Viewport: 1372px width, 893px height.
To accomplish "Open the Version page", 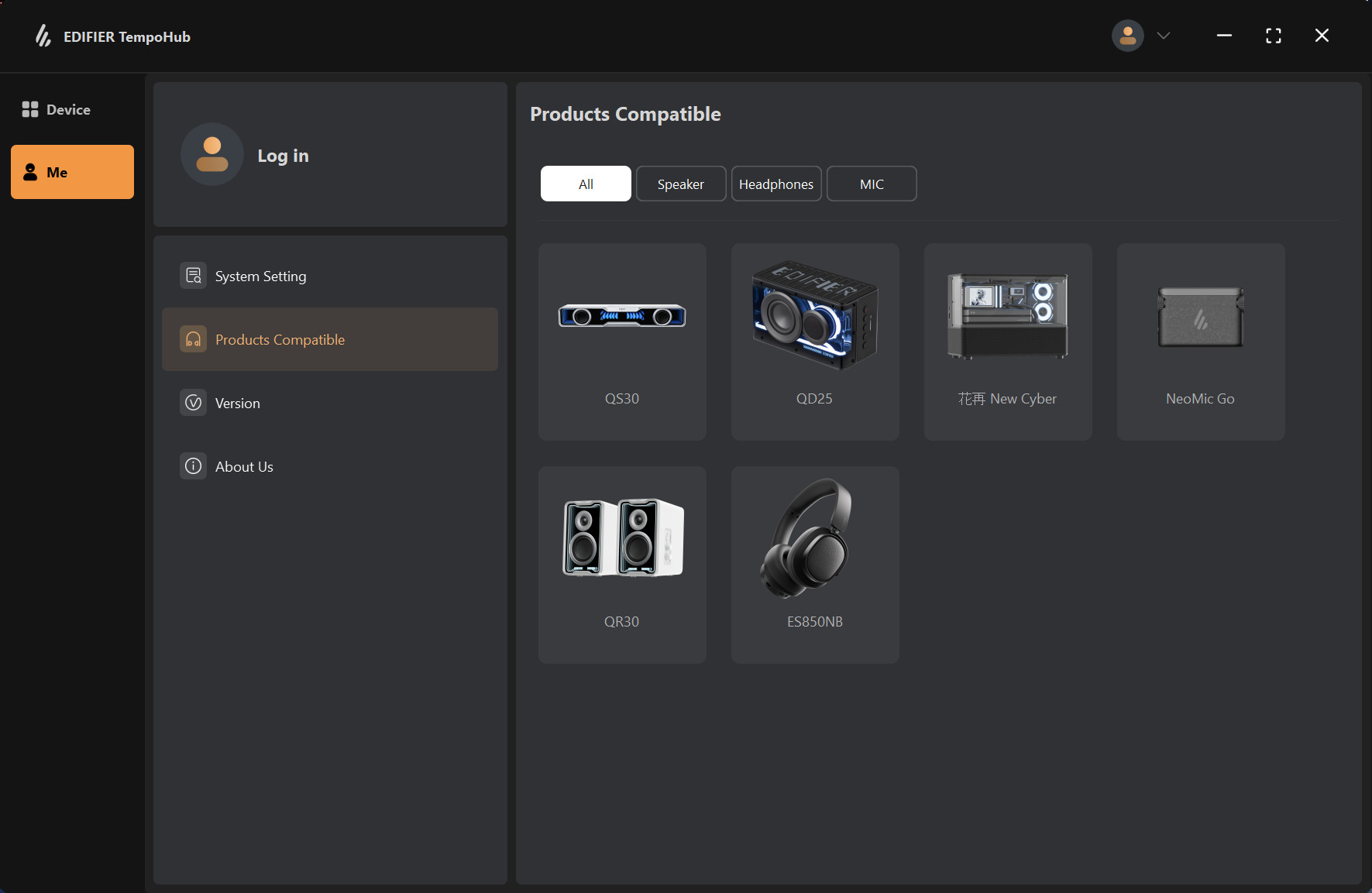I will click(330, 403).
